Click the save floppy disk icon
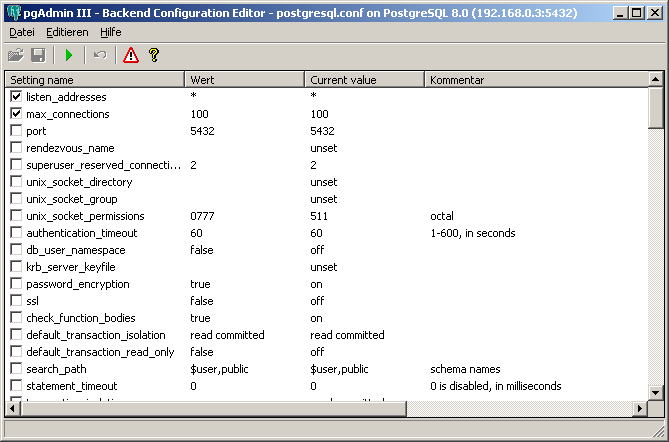This screenshot has width=669, height=442. [38, 56]
